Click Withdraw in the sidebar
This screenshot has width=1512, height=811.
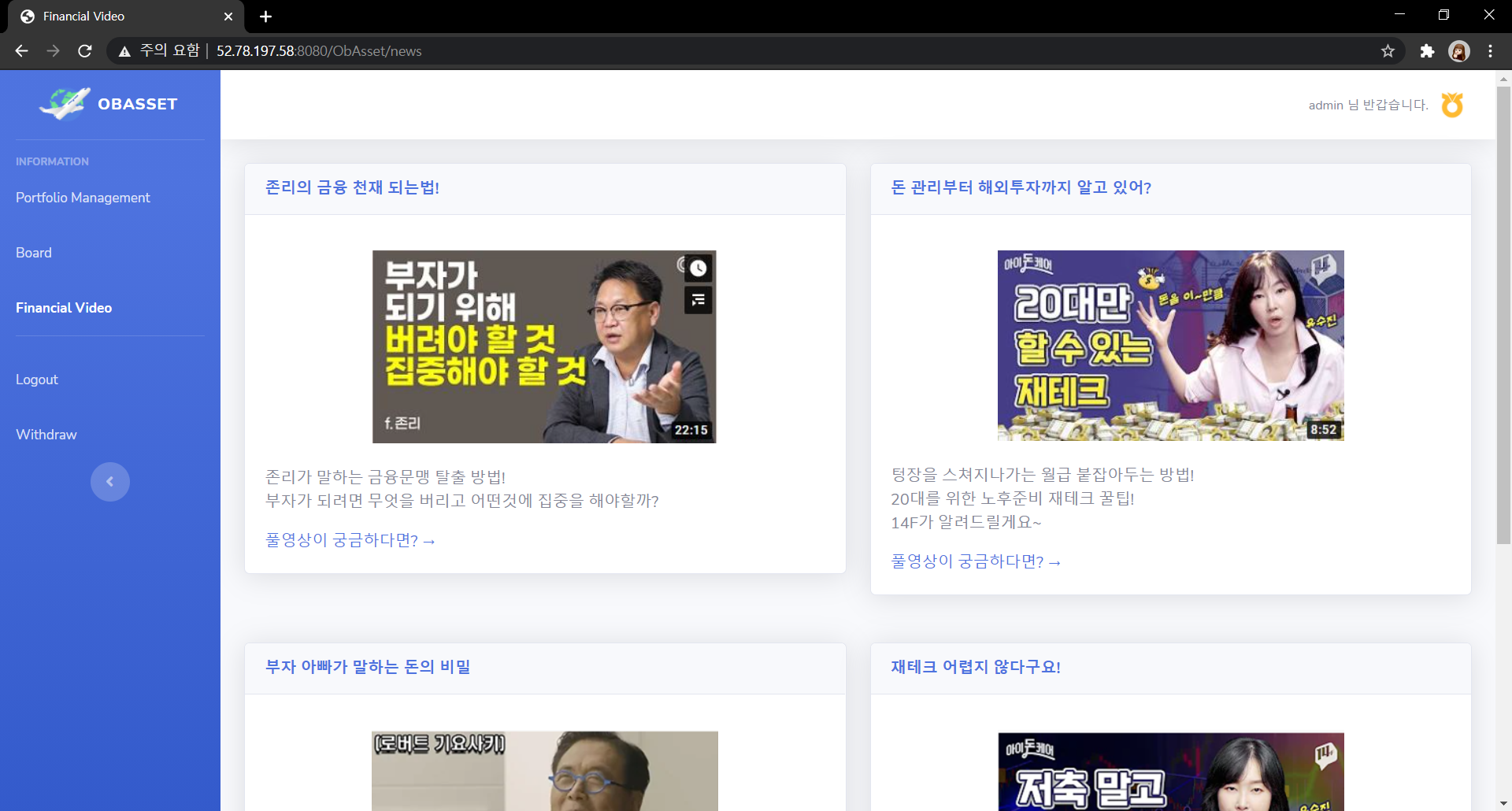(x=46, y=434)
